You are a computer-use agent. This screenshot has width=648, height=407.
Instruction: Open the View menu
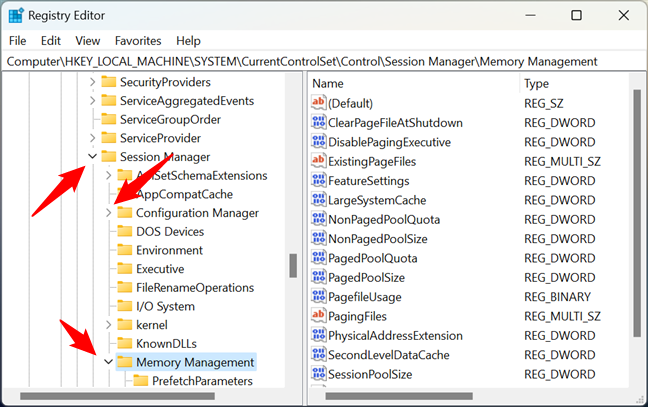tap(88, 41)
